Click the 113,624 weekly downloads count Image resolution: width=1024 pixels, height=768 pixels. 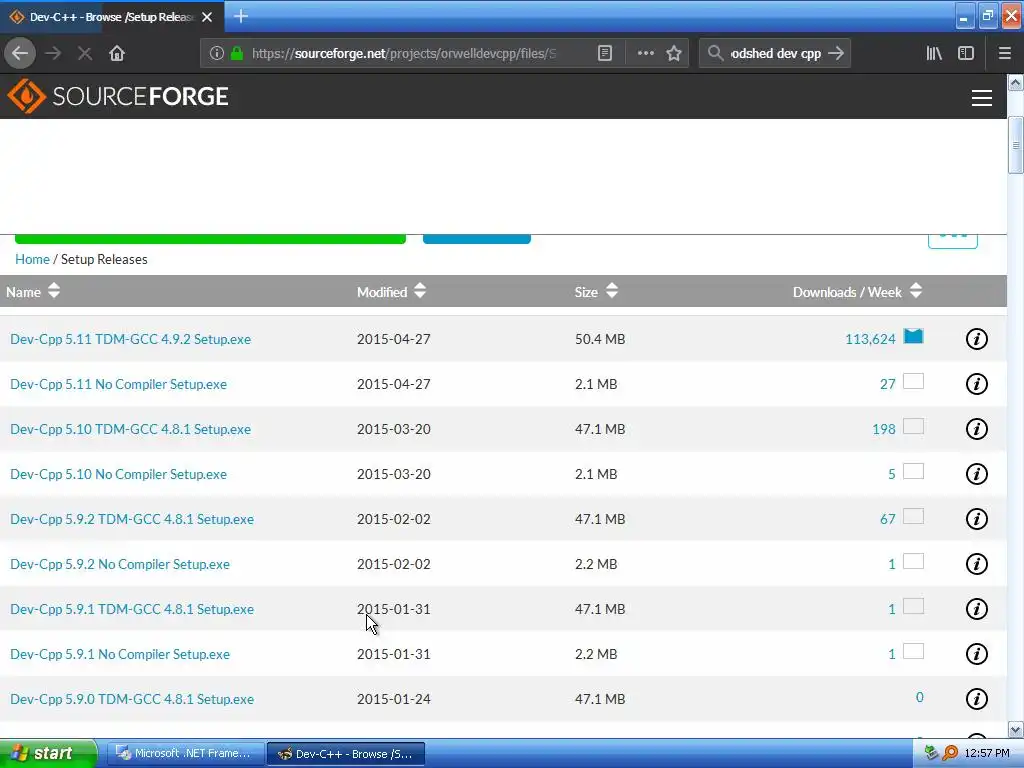(x=870, y=339)
